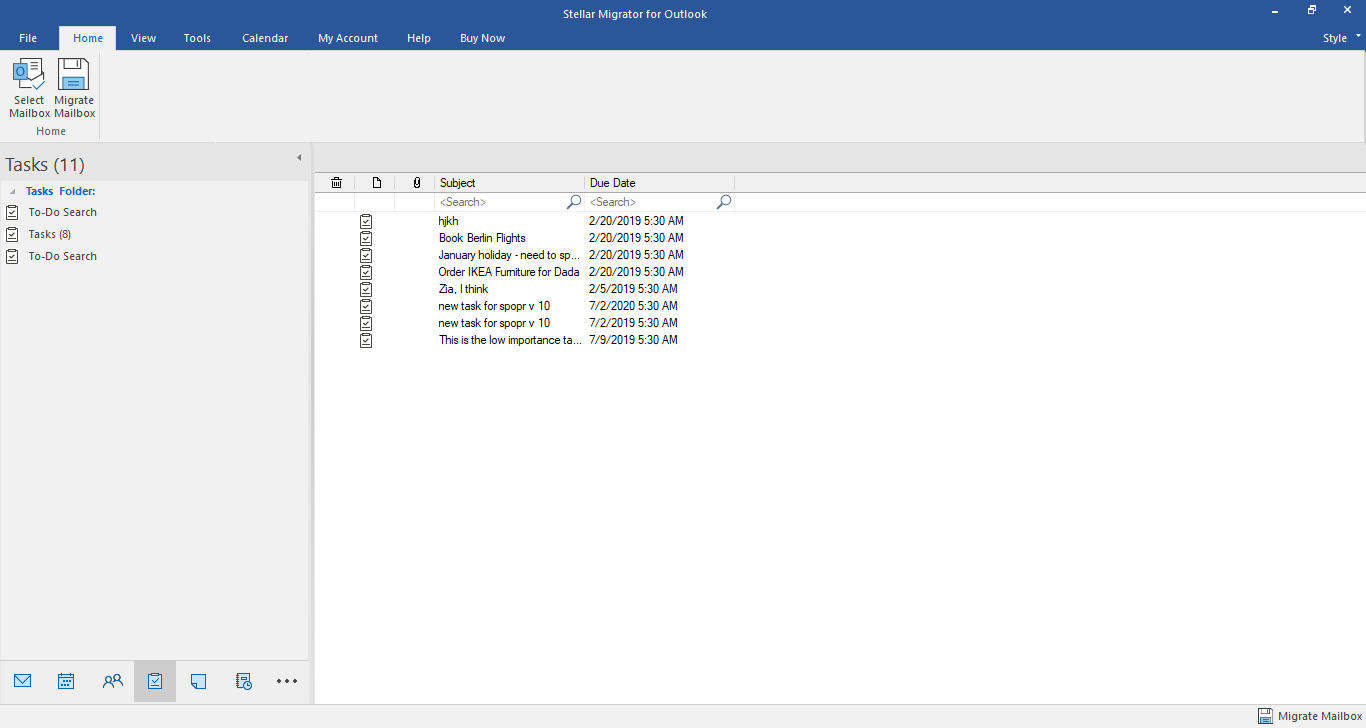Click the item type column page icon
Screen dimensions: 1366x728
[x=376, y=183]
